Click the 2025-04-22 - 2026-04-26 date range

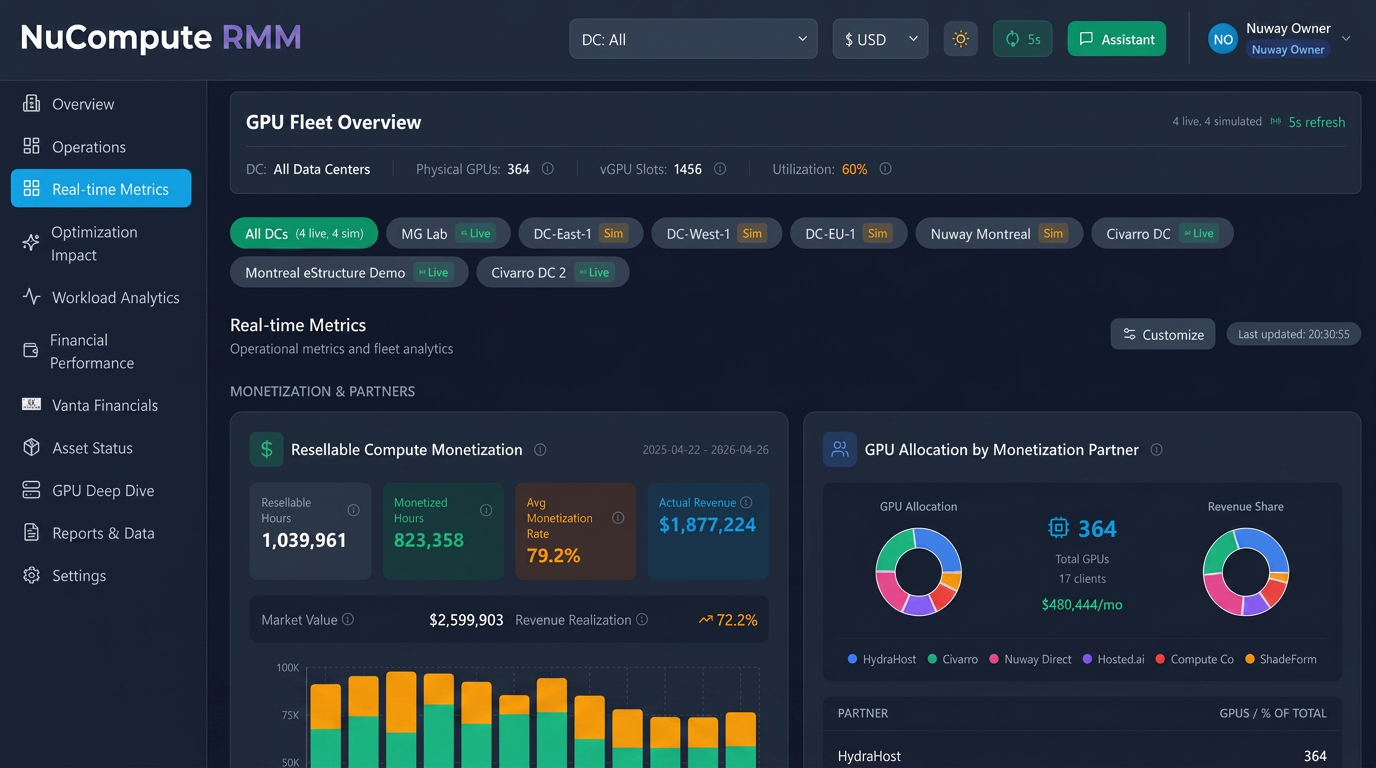click(x=705, y=450)
